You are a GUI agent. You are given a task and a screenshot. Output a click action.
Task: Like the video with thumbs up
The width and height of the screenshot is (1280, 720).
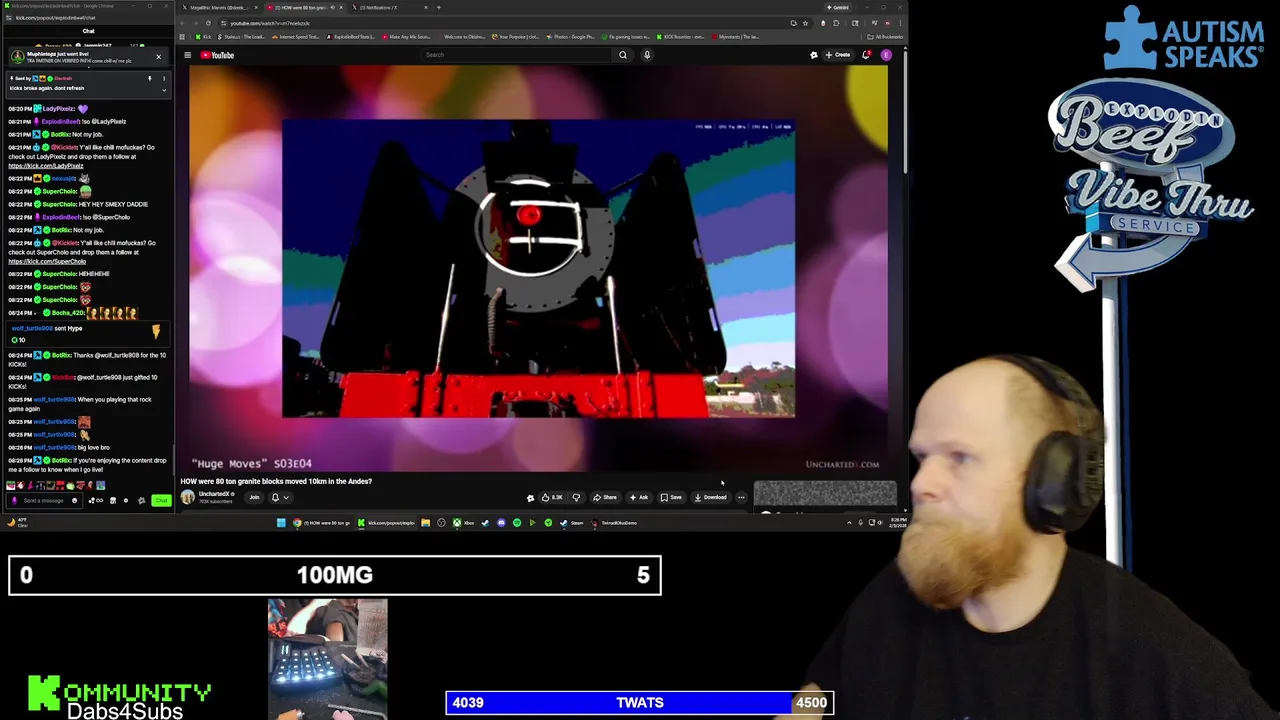tap(551, 497)
